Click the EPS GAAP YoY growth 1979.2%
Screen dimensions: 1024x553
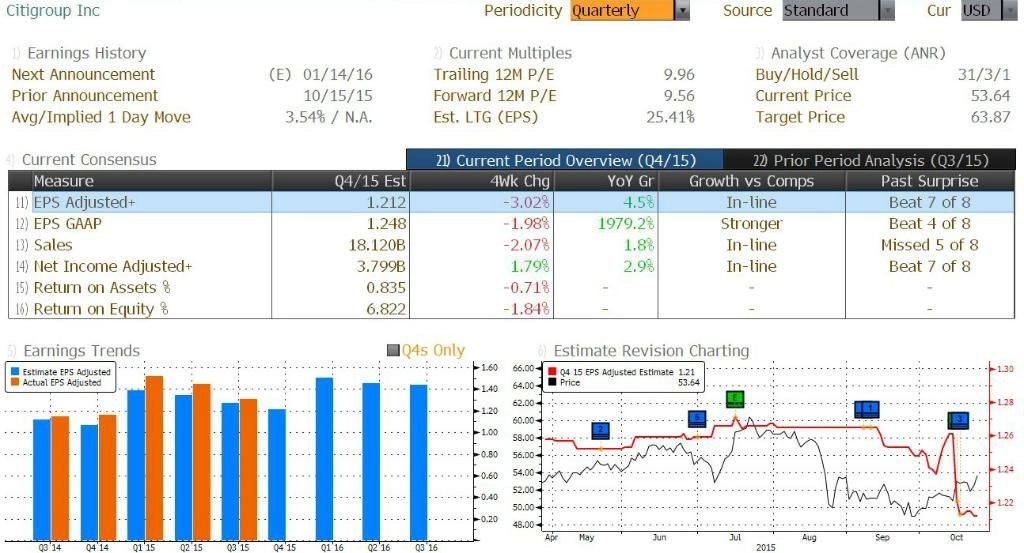626,224
